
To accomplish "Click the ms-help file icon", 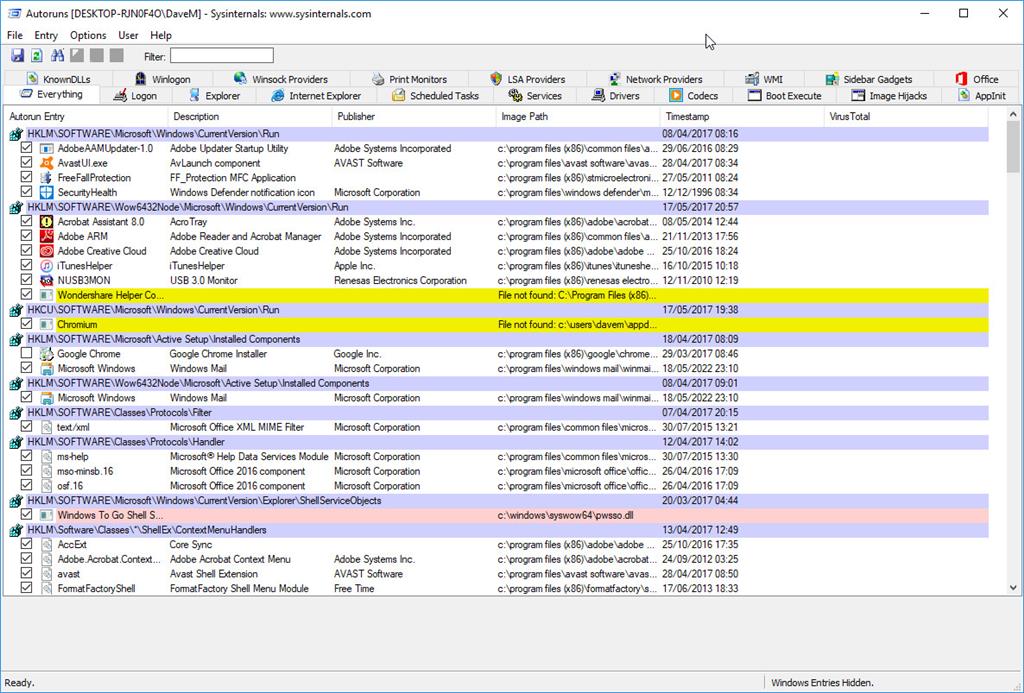I will pos(46,457).
